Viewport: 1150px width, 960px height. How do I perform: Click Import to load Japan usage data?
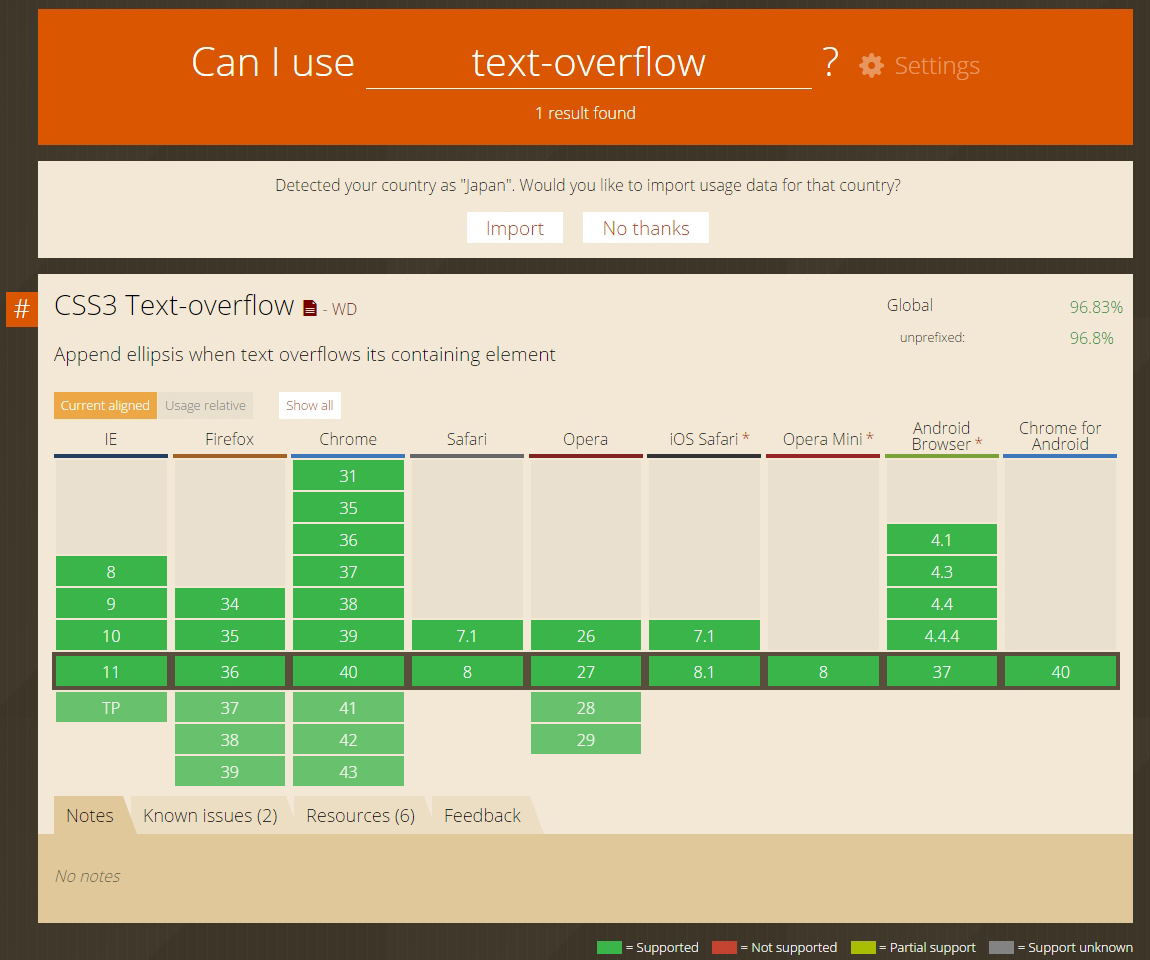pyautogui.click(x=514, y=227)
